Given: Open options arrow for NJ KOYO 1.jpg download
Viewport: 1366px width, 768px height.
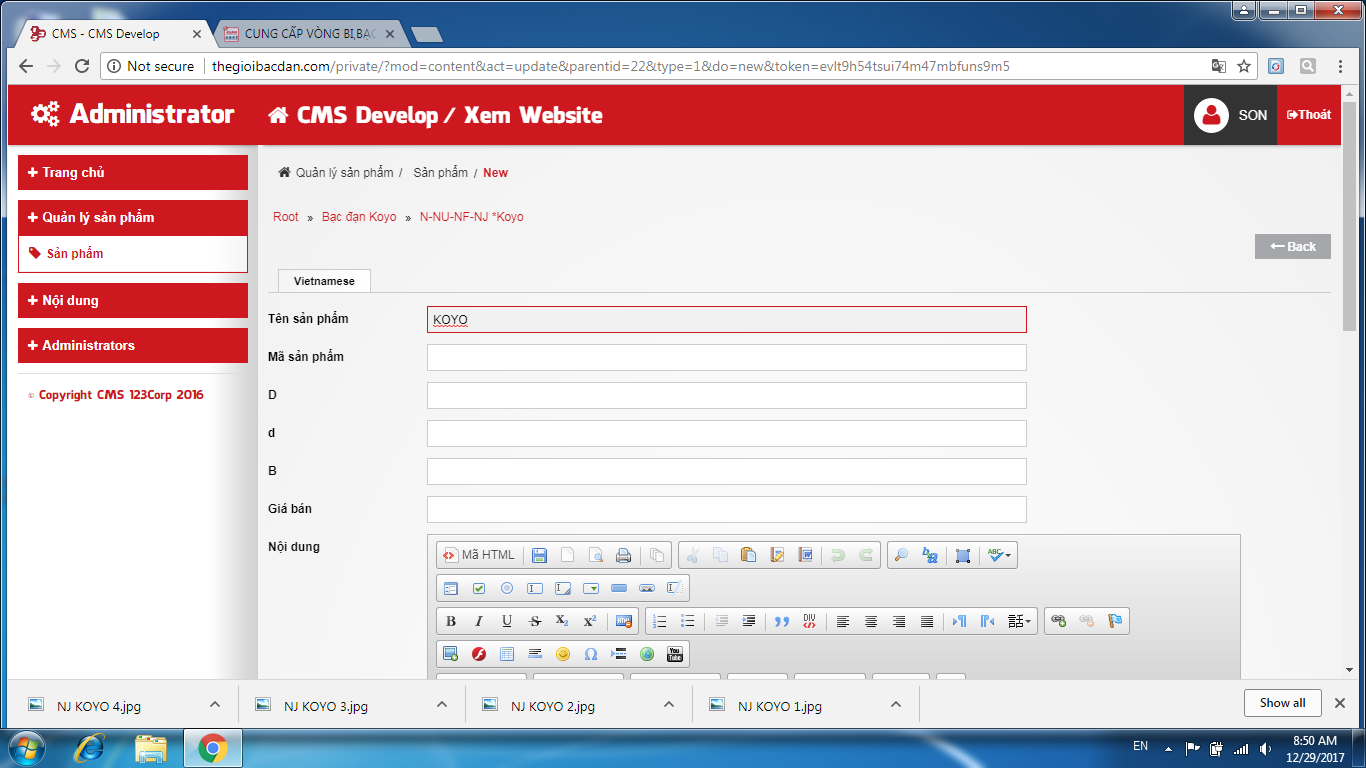Looking at the screenshot, I should (x=896, y=705).
